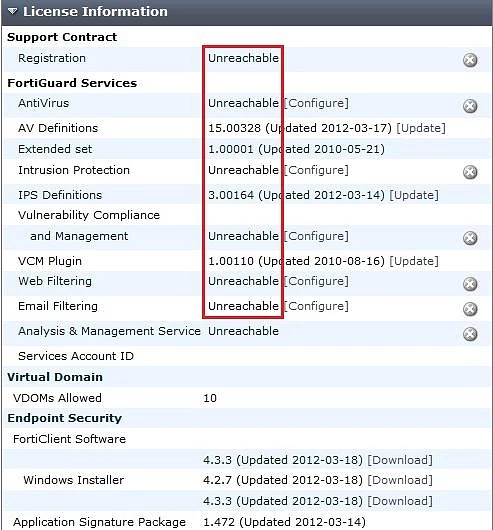Select the Registration Unreachable status text

243,58
